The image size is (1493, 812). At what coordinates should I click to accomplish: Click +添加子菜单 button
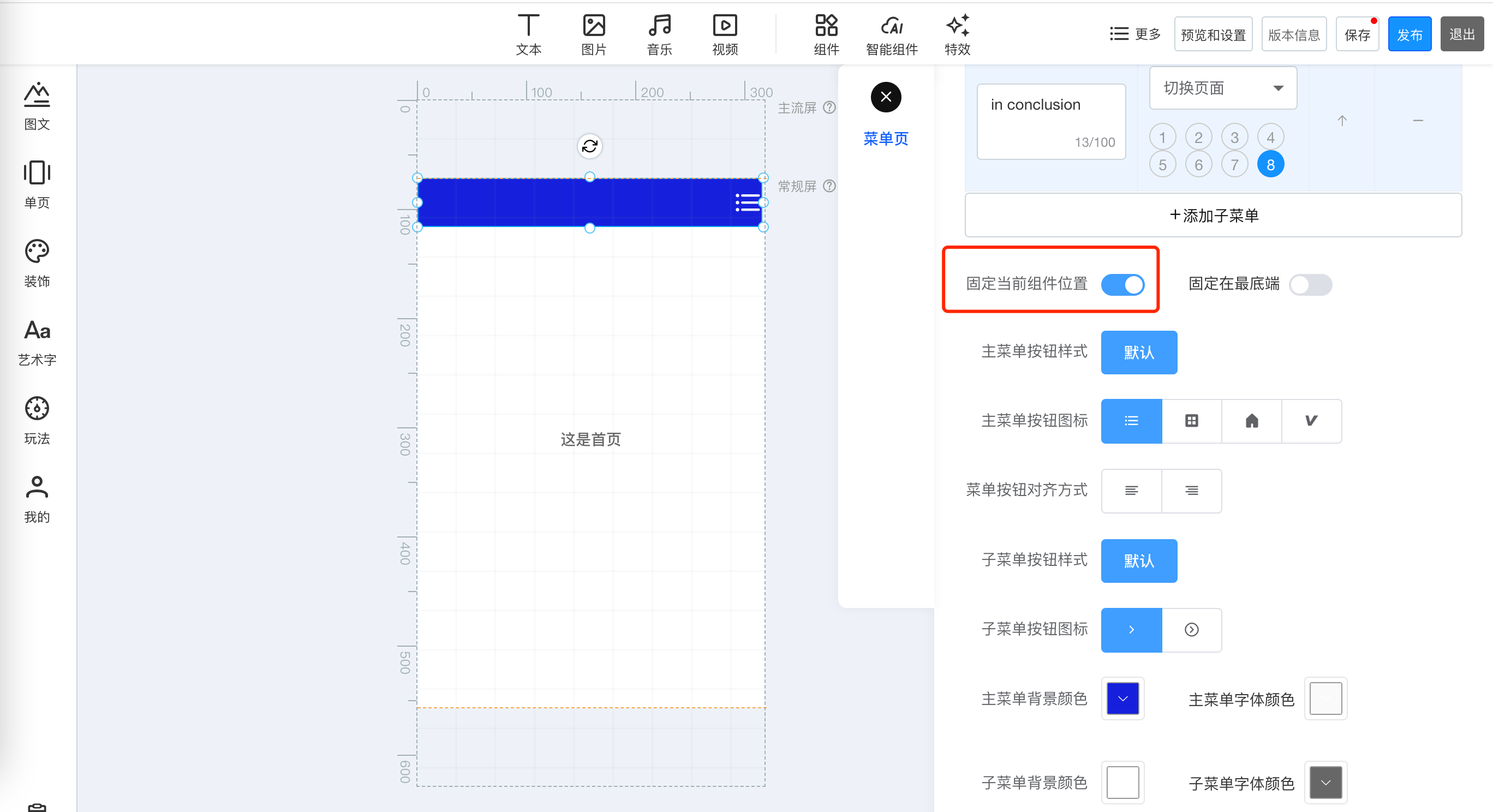click(x=1213, y=216)
